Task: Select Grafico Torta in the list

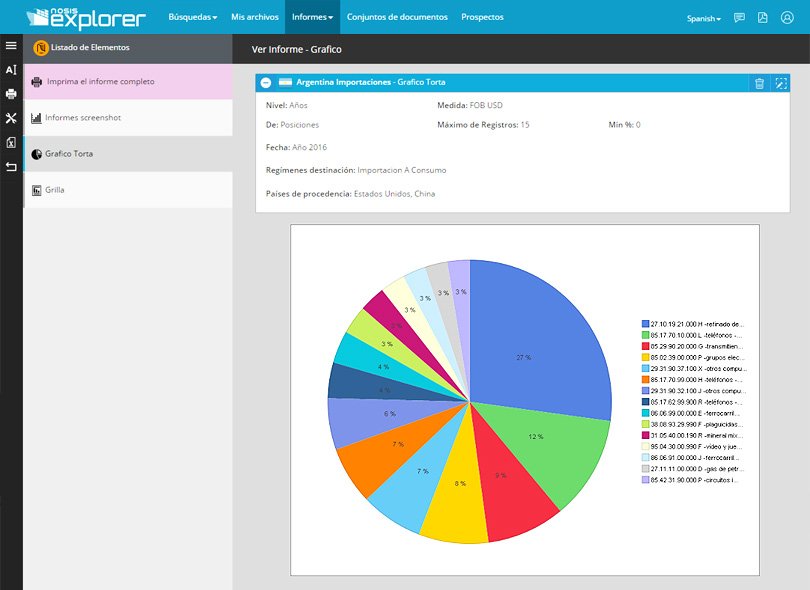Action: (x=128, y=154)
